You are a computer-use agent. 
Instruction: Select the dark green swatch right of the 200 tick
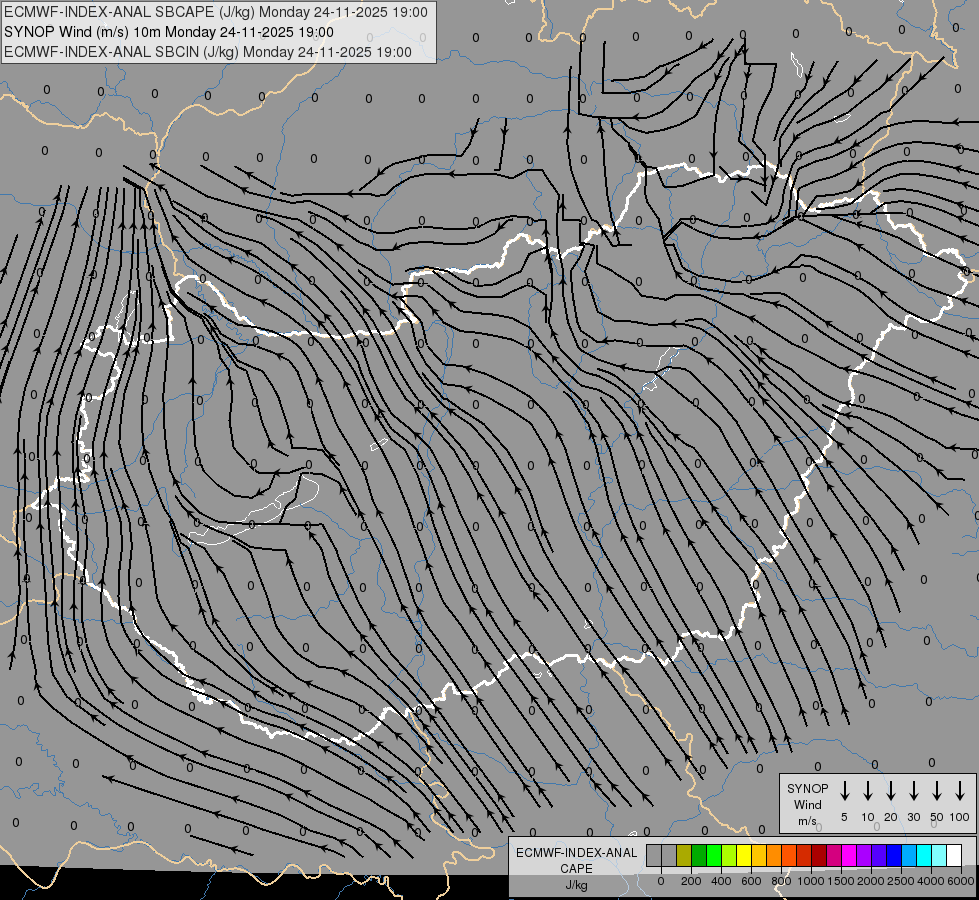pos(699,856)
